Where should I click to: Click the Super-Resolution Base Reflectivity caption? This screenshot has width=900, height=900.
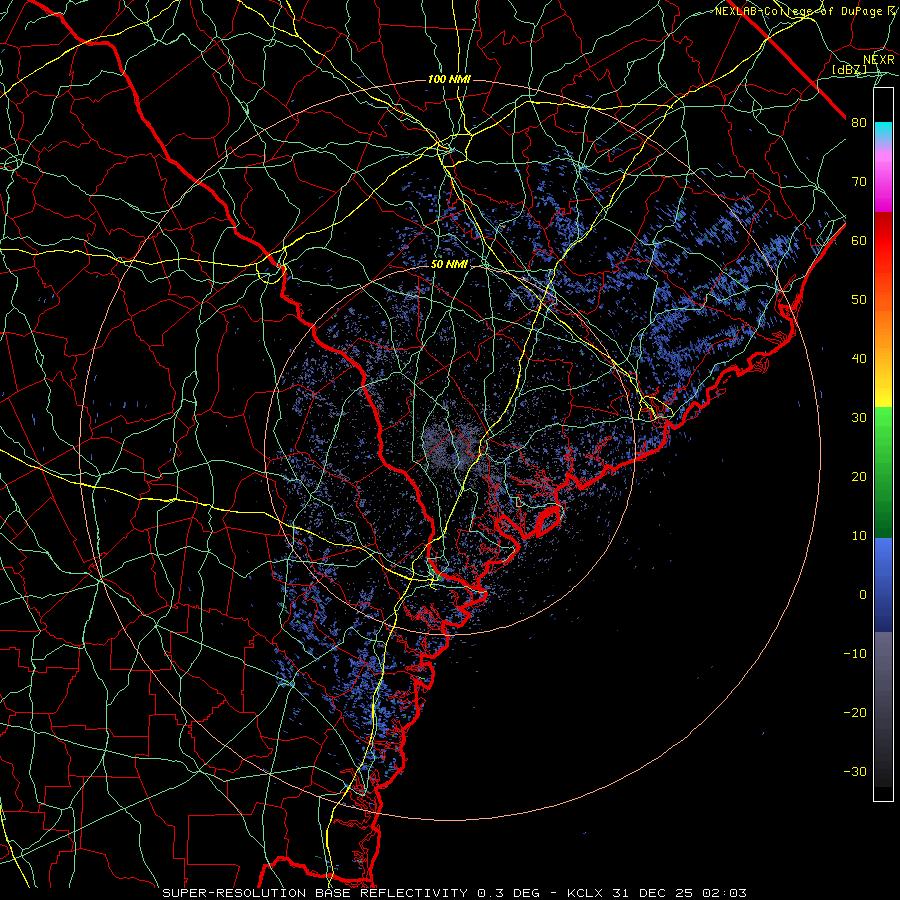pos(313,893)
